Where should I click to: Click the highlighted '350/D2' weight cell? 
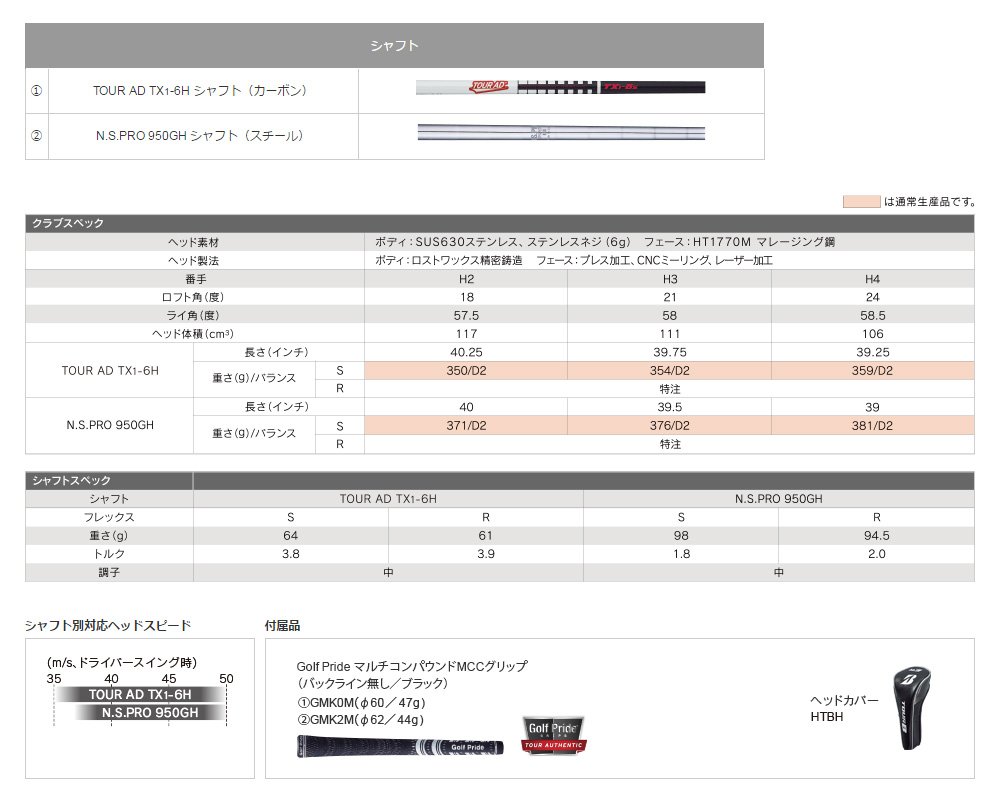(466, 371)
